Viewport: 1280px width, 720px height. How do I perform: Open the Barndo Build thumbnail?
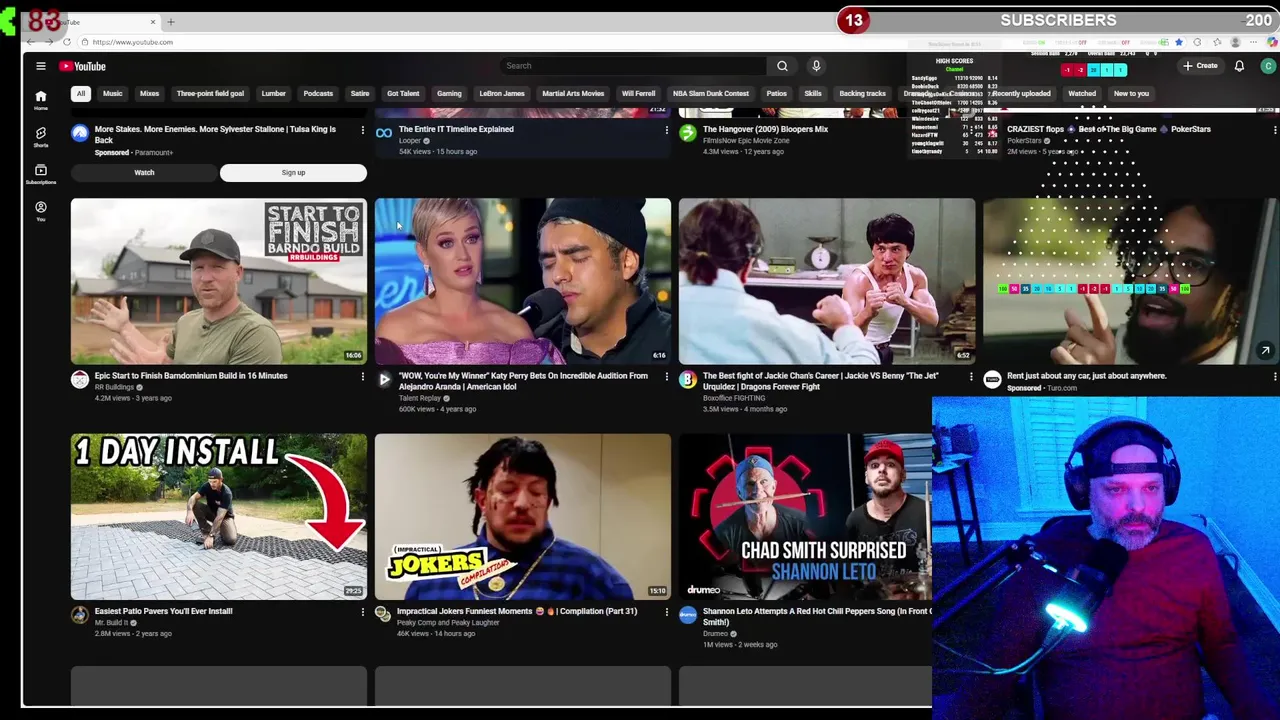coord(219,281)
